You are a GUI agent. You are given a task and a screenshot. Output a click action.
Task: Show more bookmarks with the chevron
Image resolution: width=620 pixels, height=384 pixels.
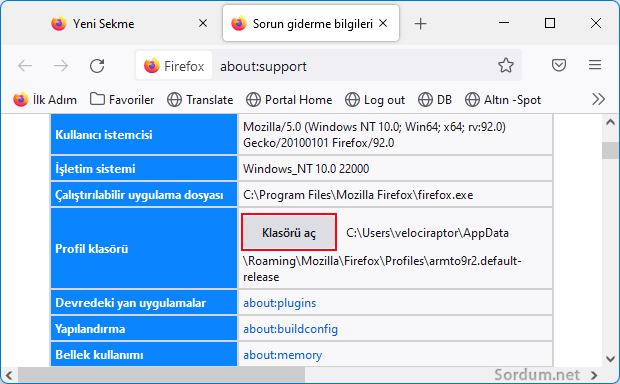click(598, 99)
